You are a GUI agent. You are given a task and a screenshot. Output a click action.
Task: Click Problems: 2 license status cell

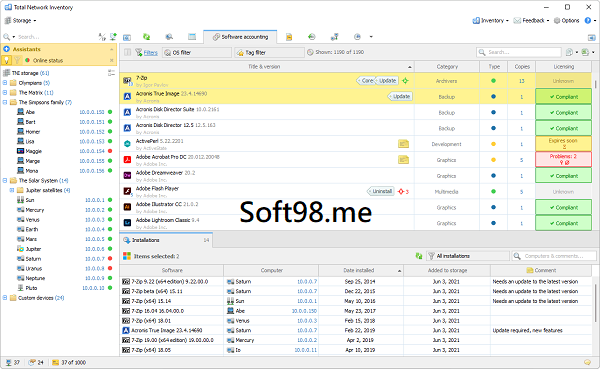[563, 159]
